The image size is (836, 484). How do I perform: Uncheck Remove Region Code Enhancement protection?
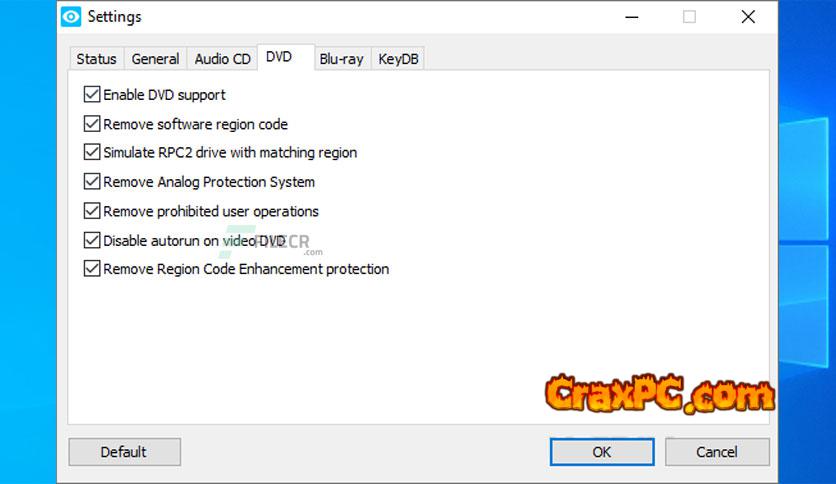92,268
